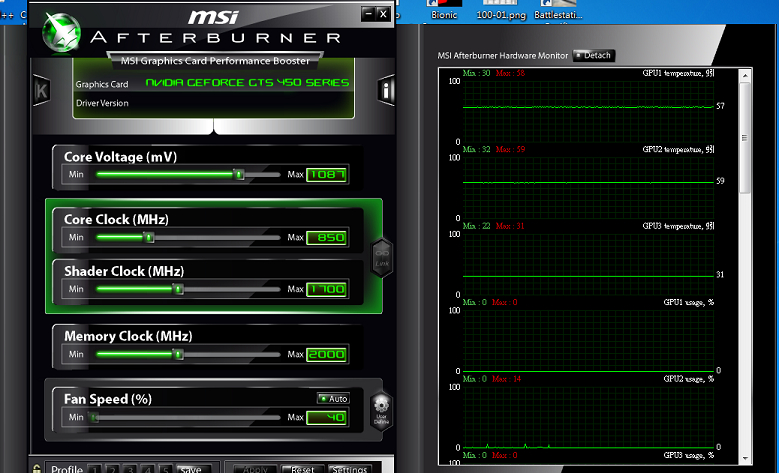779x473 pixels.
Task: Open Afterburner Settings
Action: pos(349,469)
